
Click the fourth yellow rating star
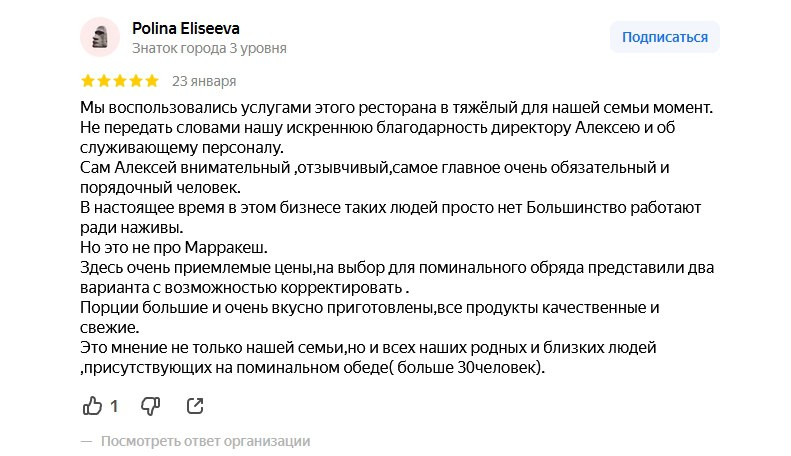pyautogui.click(x=136, y=81)
